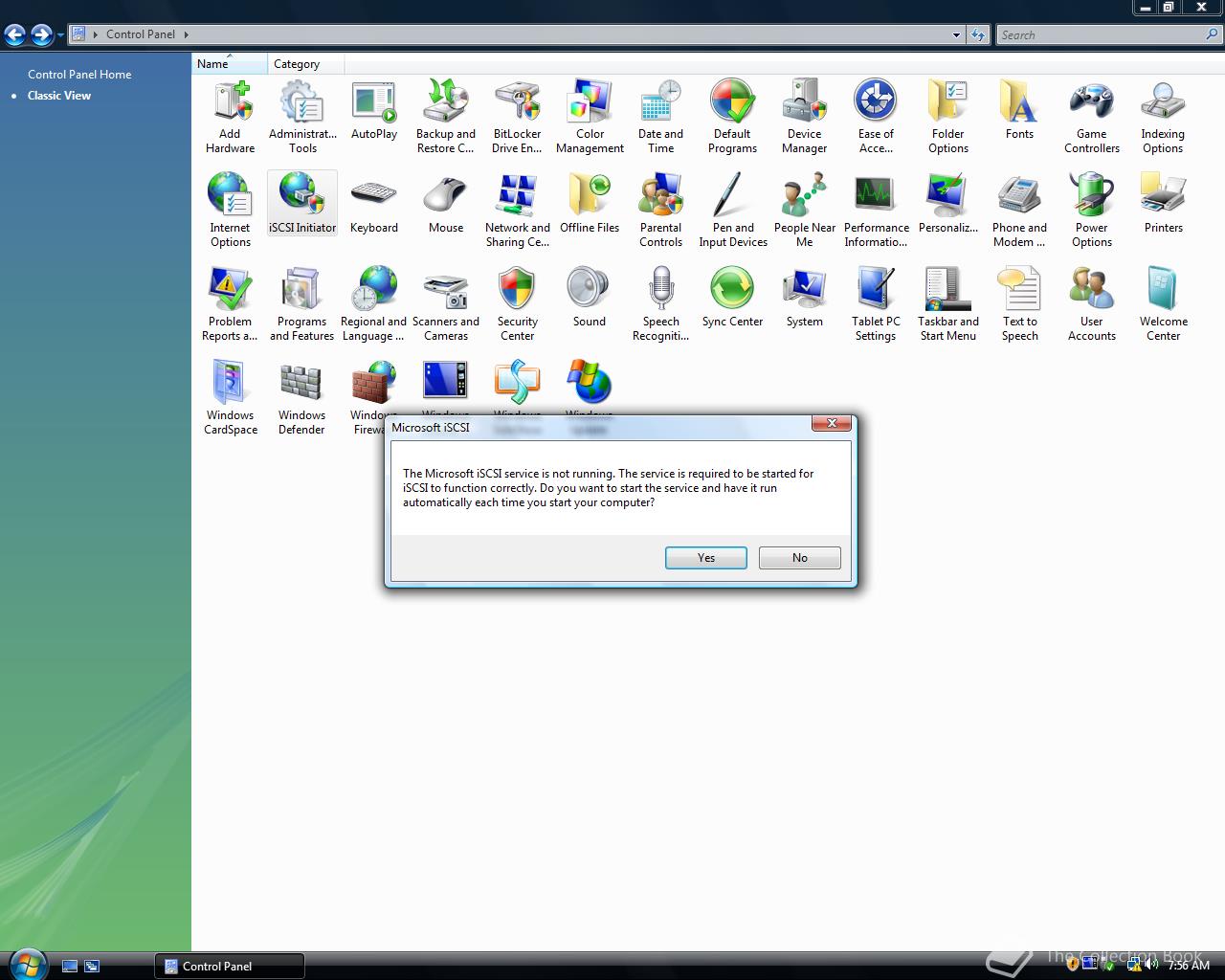
Task: Close the Microsoft iSCSI dialog
Action: [x=832, y=423]
